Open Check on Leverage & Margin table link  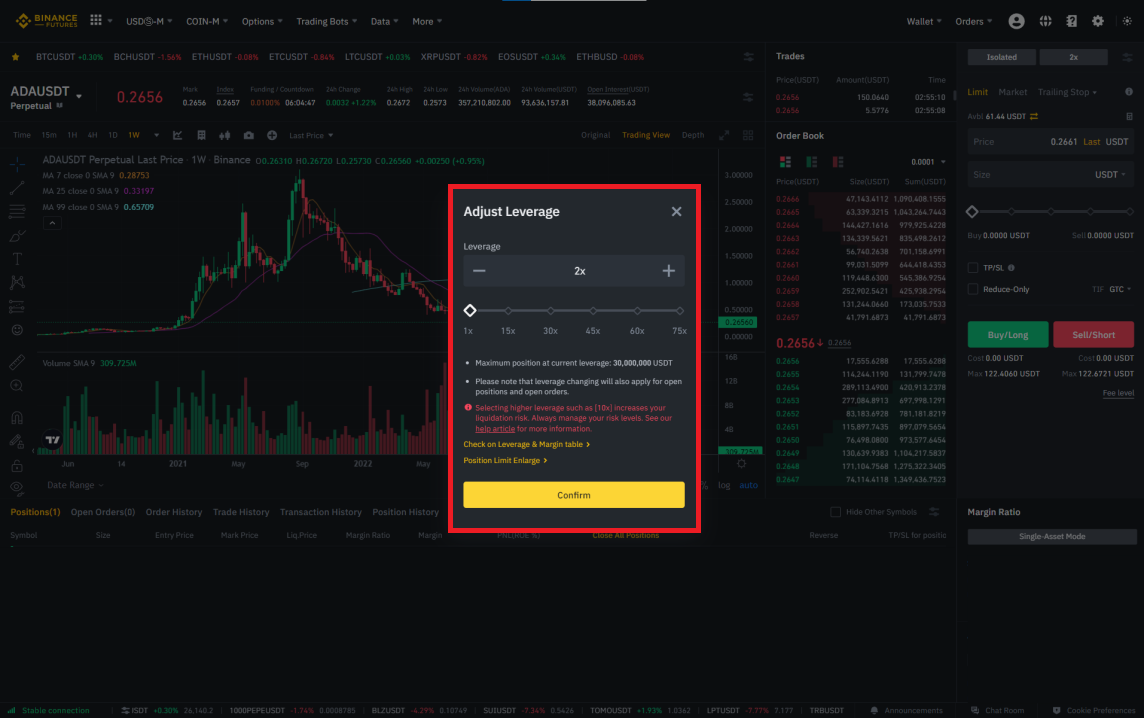(x=526, y=444)
